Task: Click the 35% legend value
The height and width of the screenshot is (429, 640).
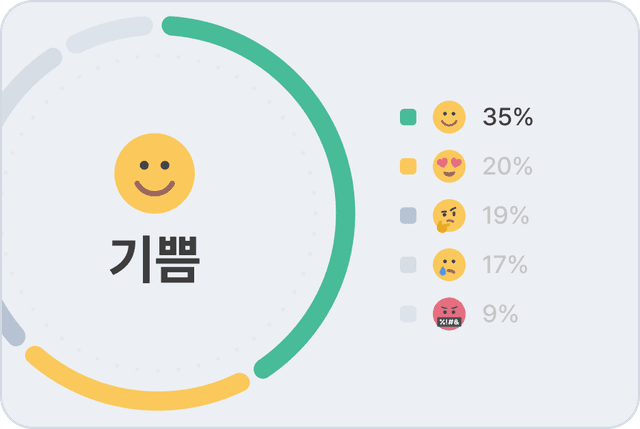Action: tap(507, 117)
